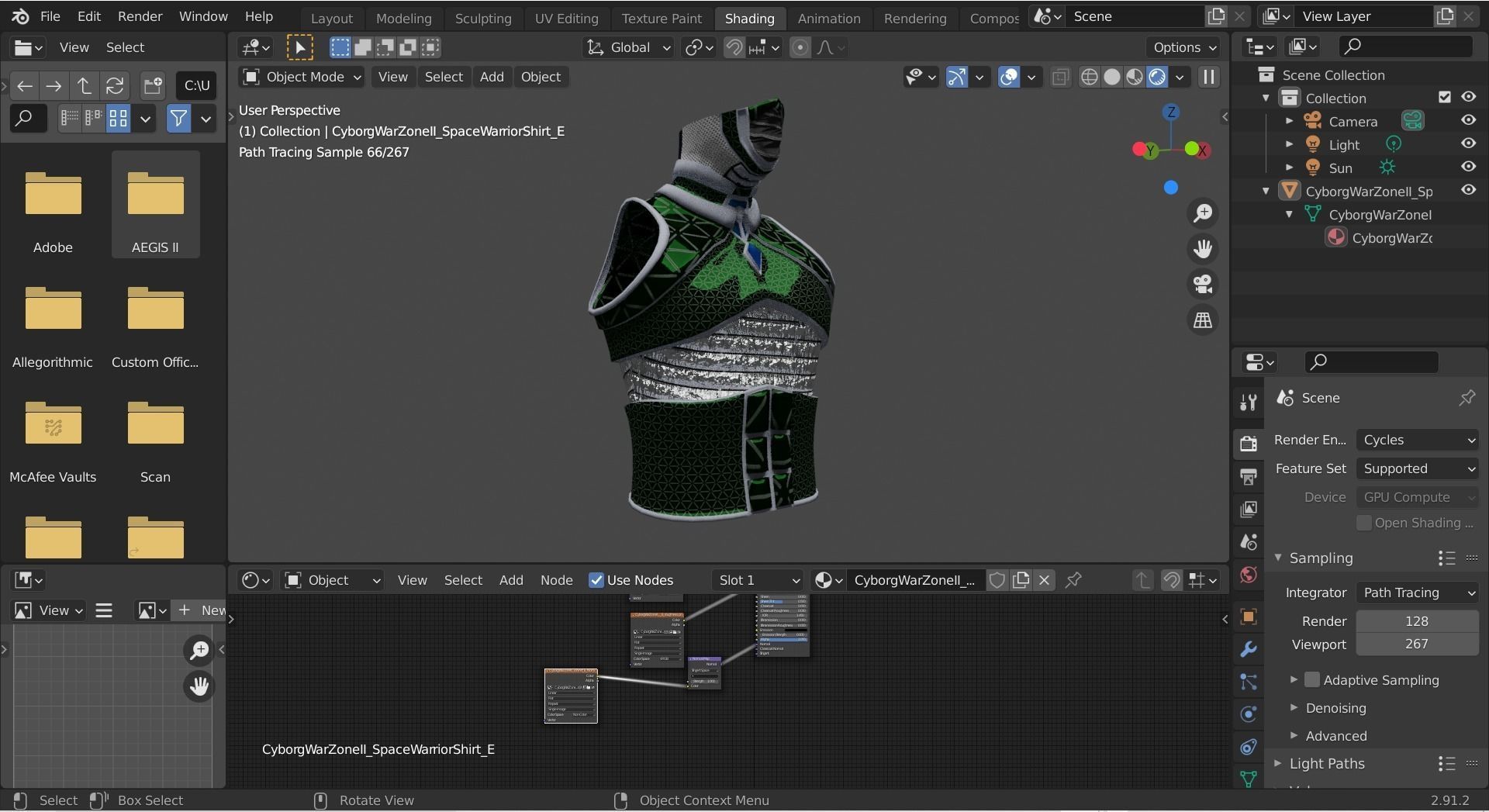
Task: Open the Scene properties tab
Action: point(1248,541)
